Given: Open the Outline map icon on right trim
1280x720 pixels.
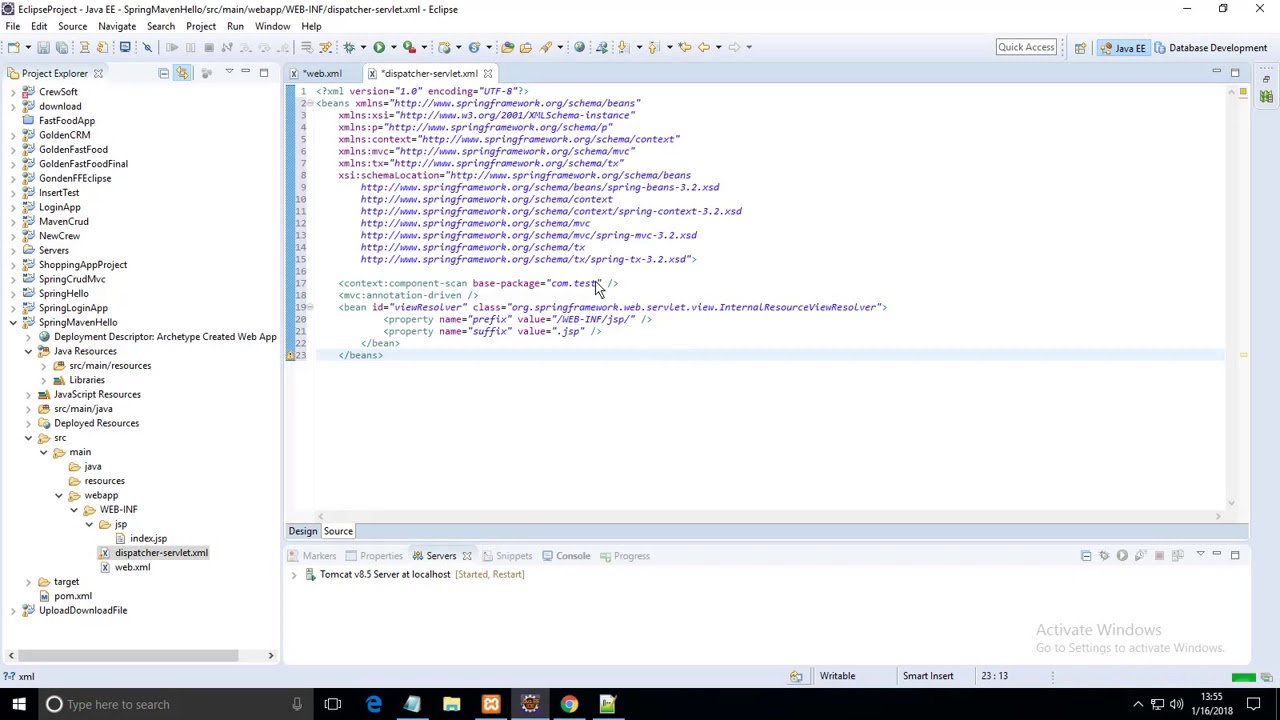Looking at the screenshot, I should pyautogui.click(x=1266, y=96).
